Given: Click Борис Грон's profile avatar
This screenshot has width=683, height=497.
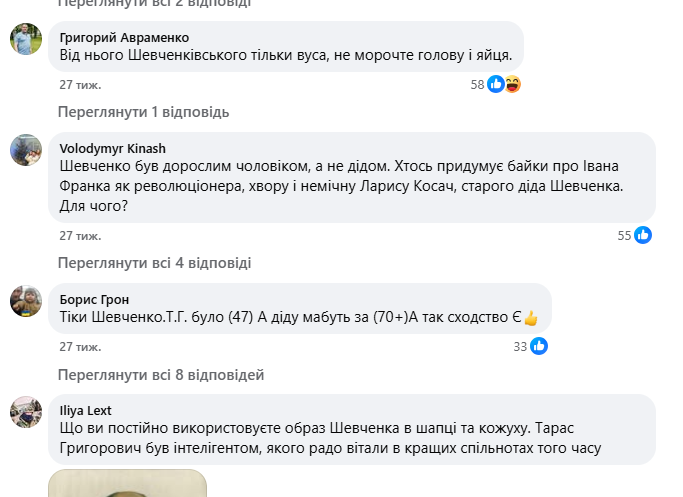Looking at the screenshot, I should point(25,300).
